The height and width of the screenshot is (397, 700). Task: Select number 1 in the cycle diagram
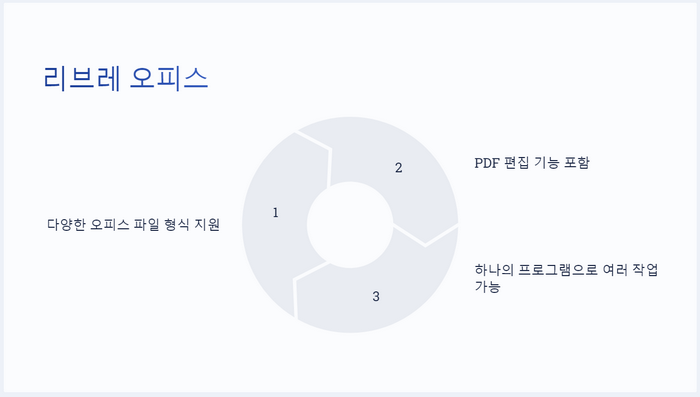(275, 213)
